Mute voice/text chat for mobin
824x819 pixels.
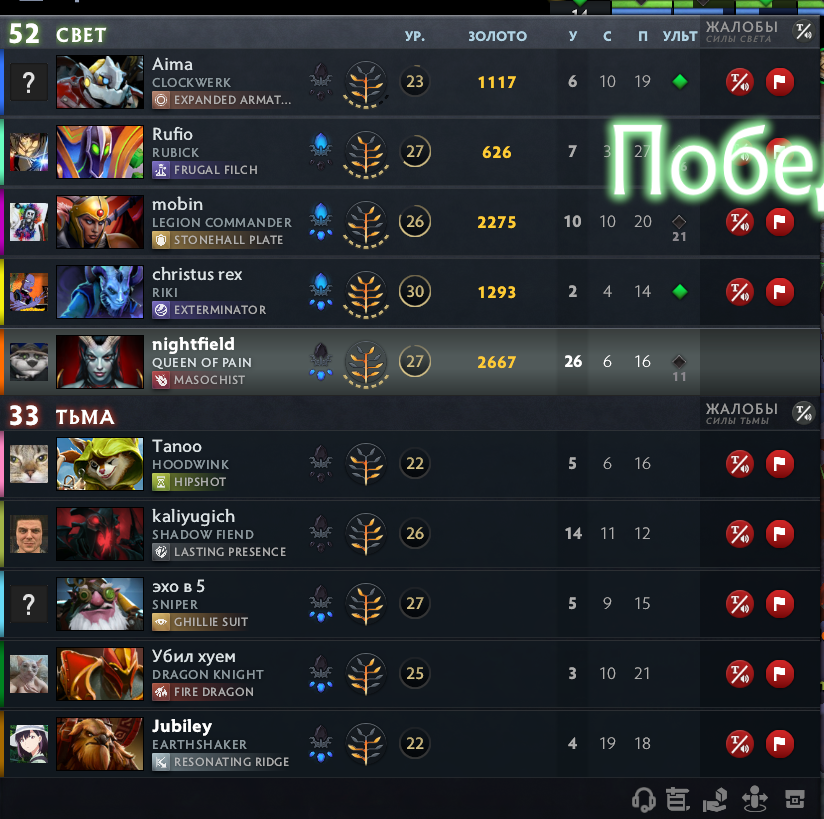(x=739, y=222)
